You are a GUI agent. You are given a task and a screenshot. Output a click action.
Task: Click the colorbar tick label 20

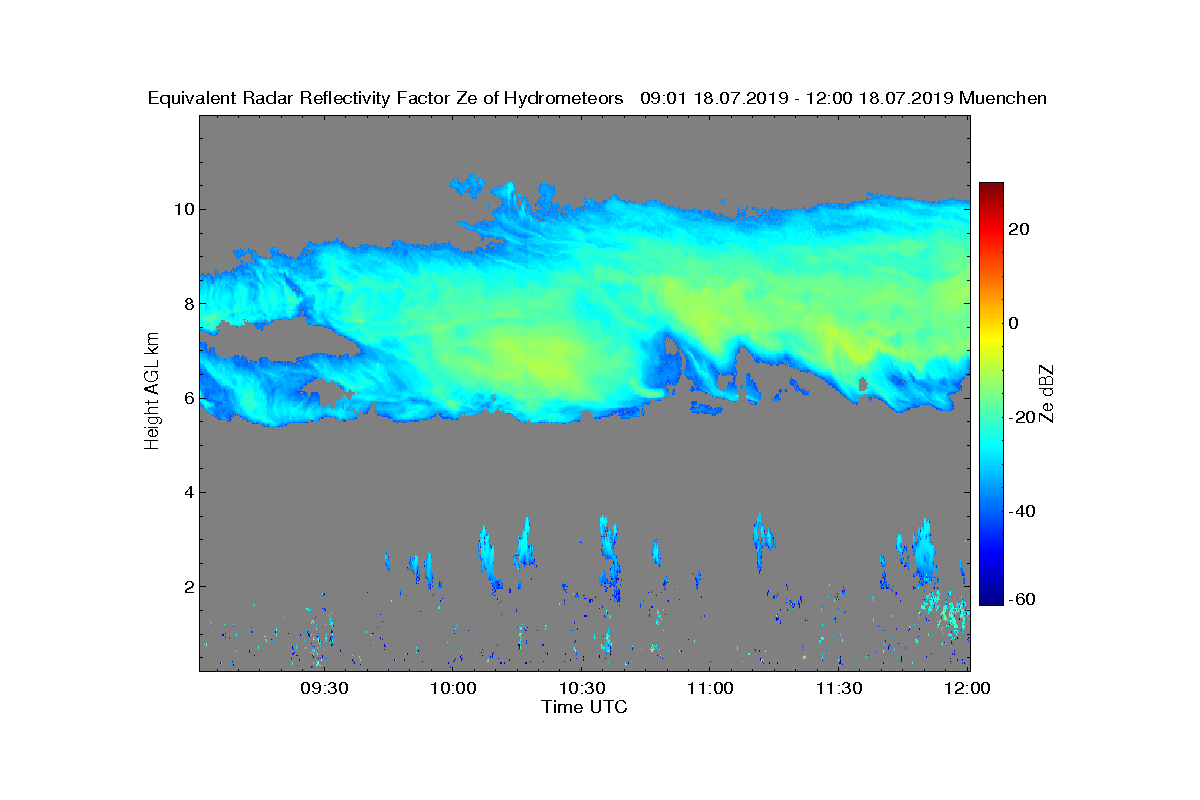pyautogui.click(x=1021, y=229)
